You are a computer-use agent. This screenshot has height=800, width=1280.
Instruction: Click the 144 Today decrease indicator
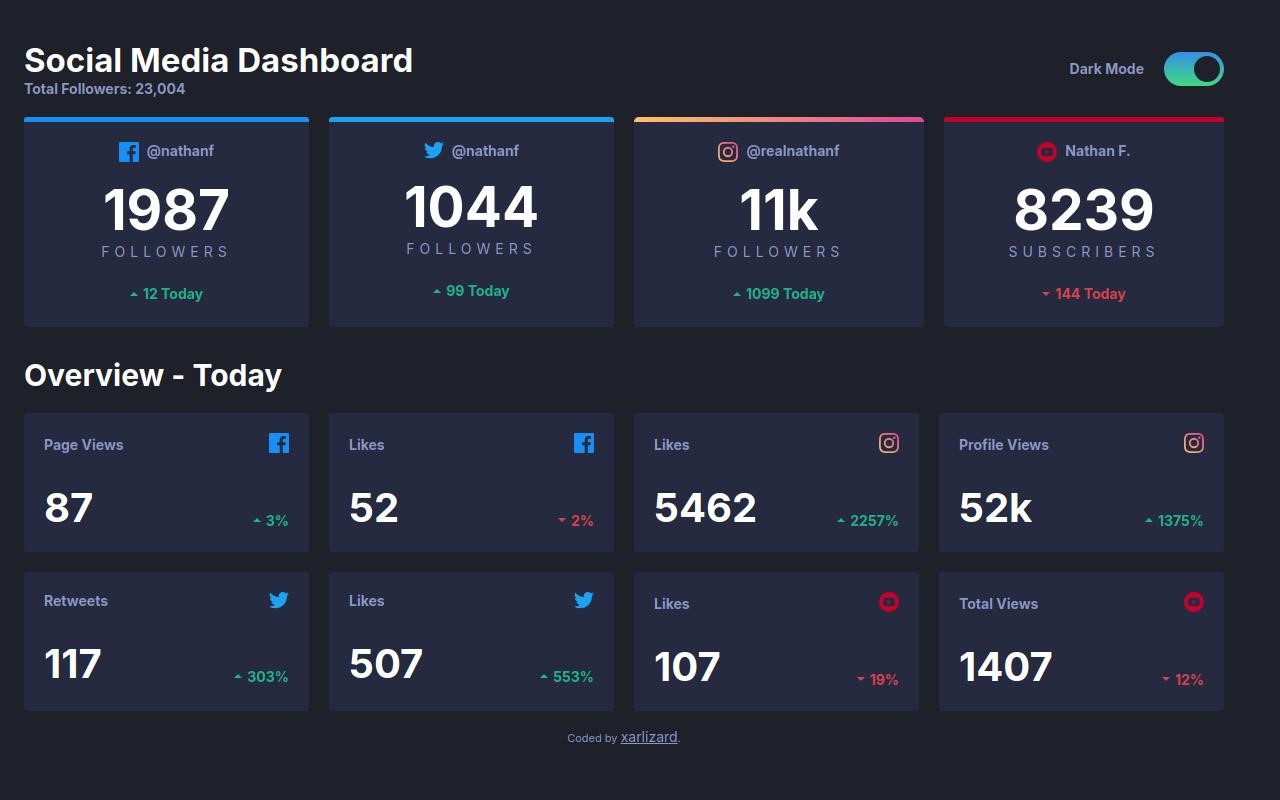1084,294
